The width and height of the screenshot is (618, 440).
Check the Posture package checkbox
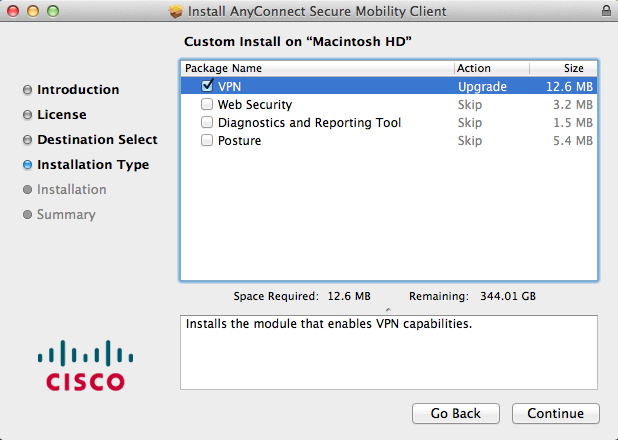click(x=207, y=140)
